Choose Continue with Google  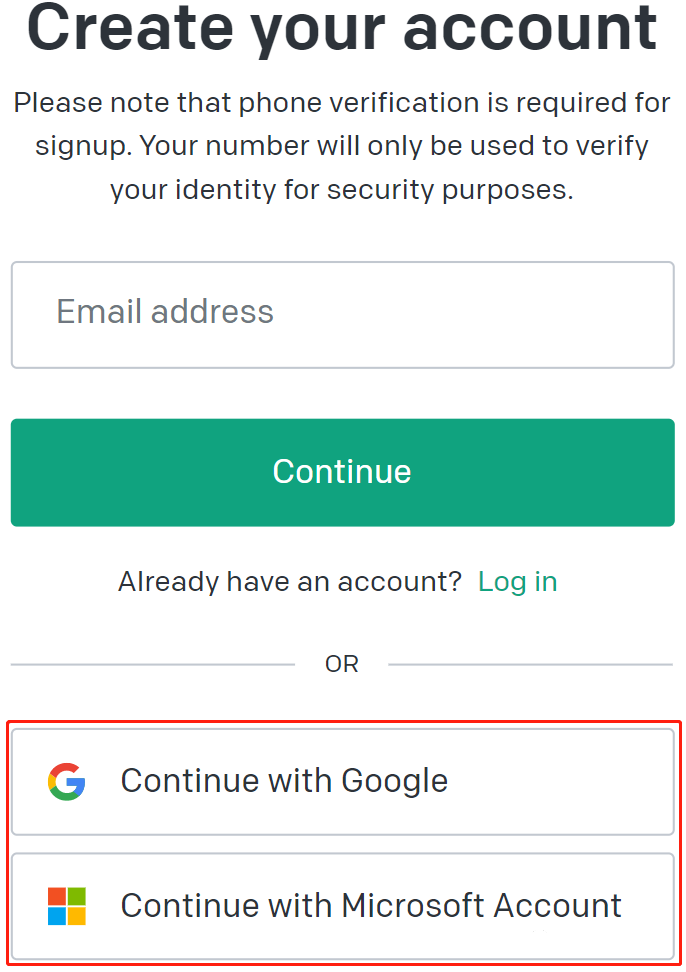point(342,782)
